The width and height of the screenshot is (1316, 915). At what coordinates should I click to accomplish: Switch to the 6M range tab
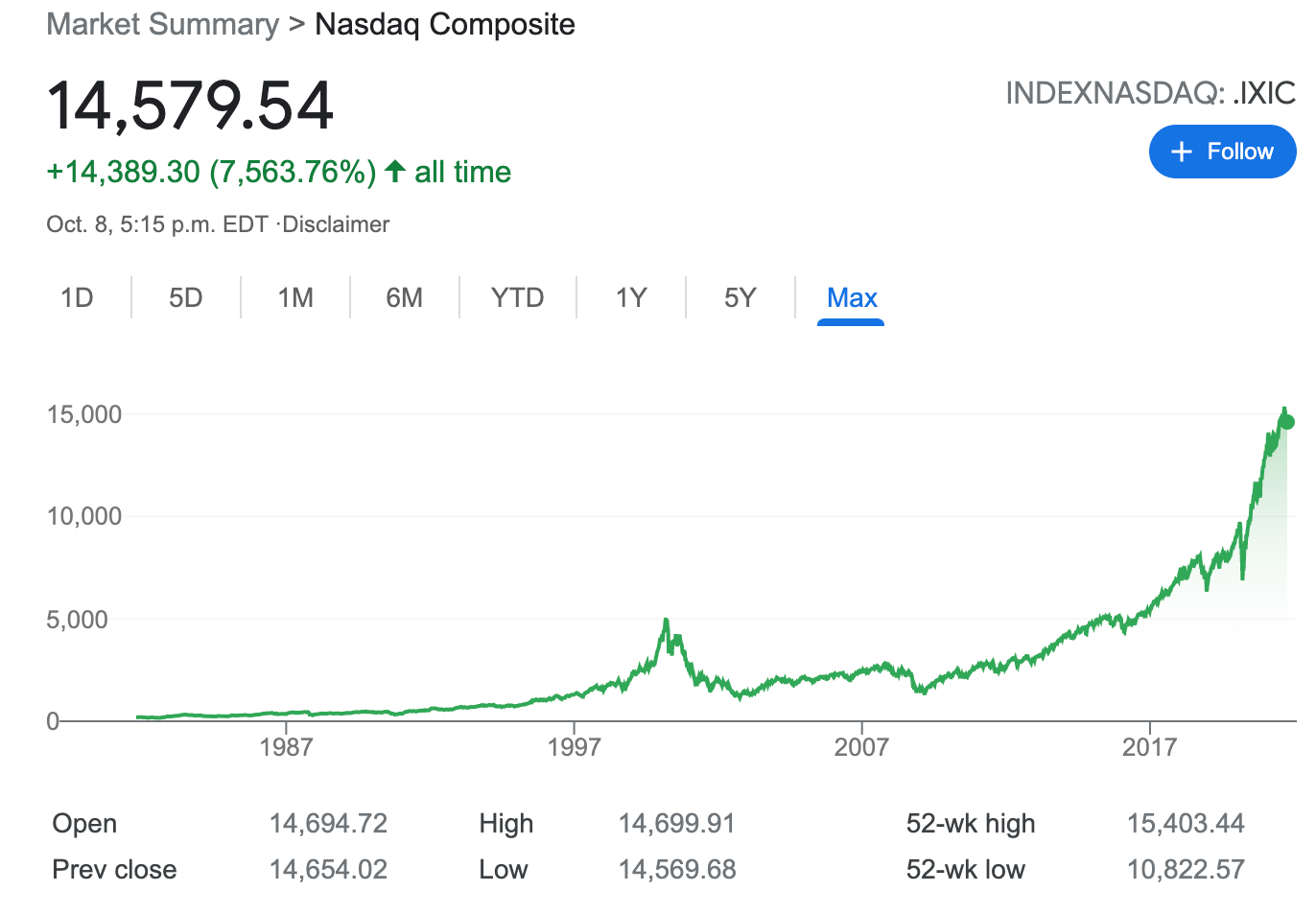pos(405,297)
